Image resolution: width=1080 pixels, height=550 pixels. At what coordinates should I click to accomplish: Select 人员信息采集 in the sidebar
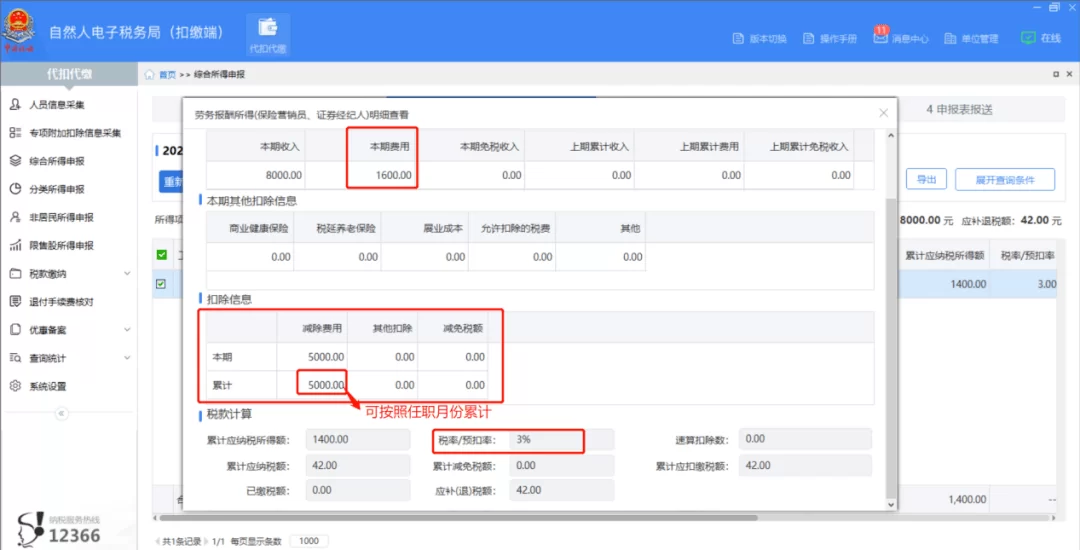coord(57,105)
